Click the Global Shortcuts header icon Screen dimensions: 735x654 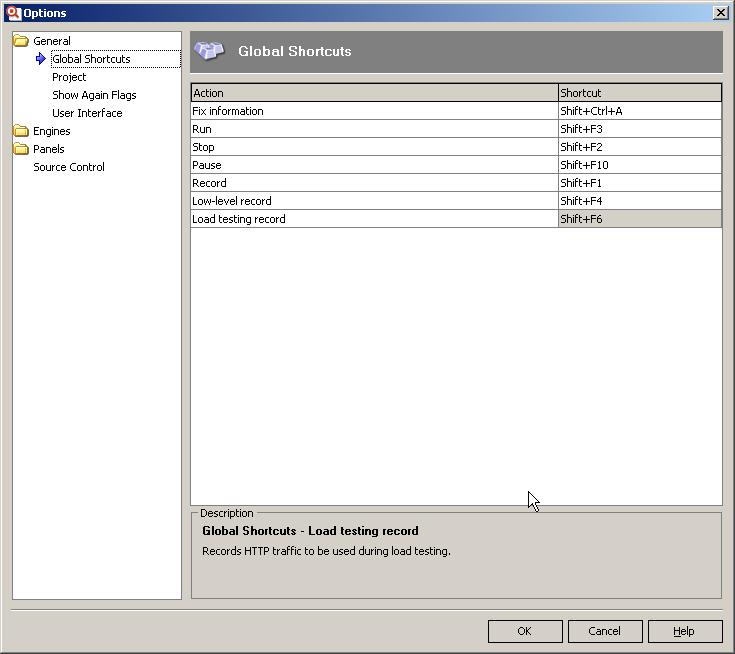pyautogui.click(x=210, y=51)
